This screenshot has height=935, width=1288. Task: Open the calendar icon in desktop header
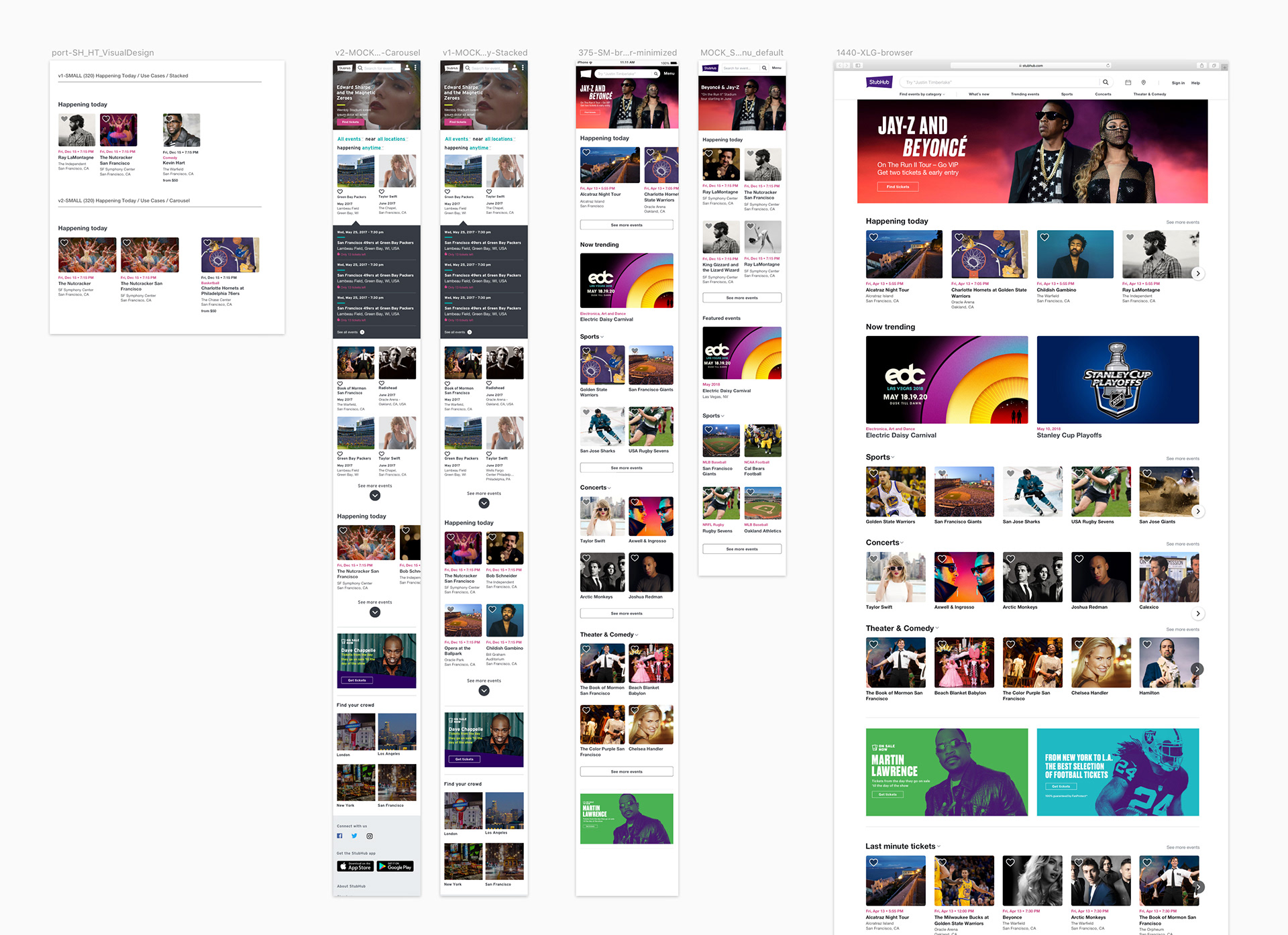tap(1128, 82)
